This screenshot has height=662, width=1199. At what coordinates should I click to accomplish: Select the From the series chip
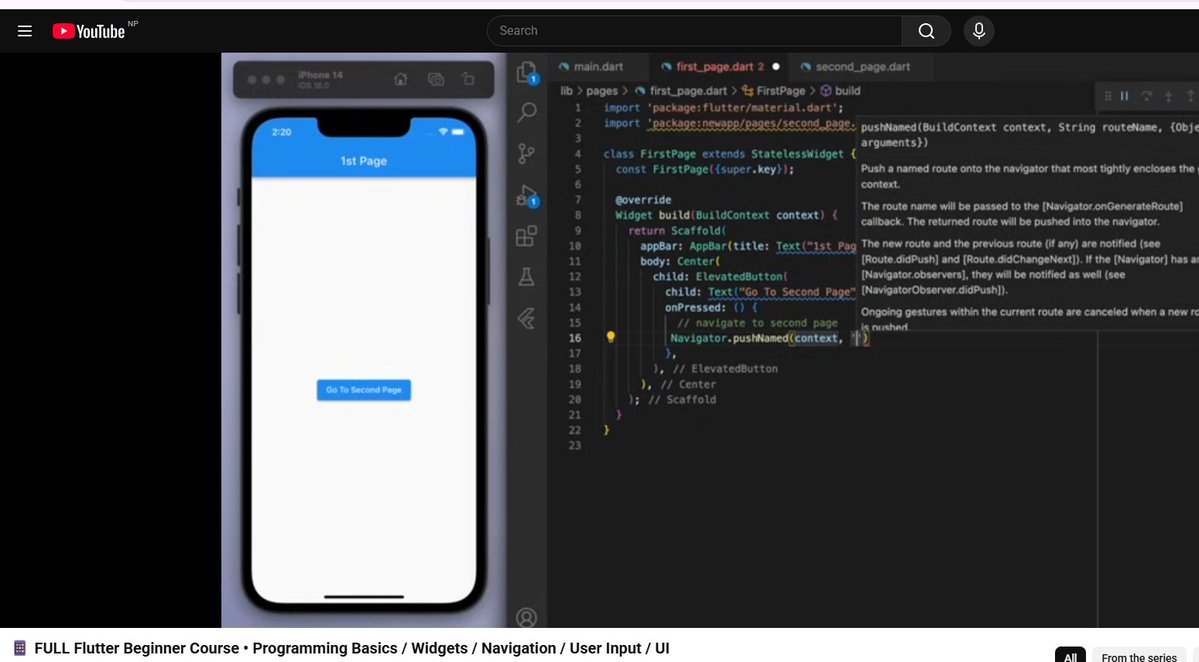[x=1139, y=656]
